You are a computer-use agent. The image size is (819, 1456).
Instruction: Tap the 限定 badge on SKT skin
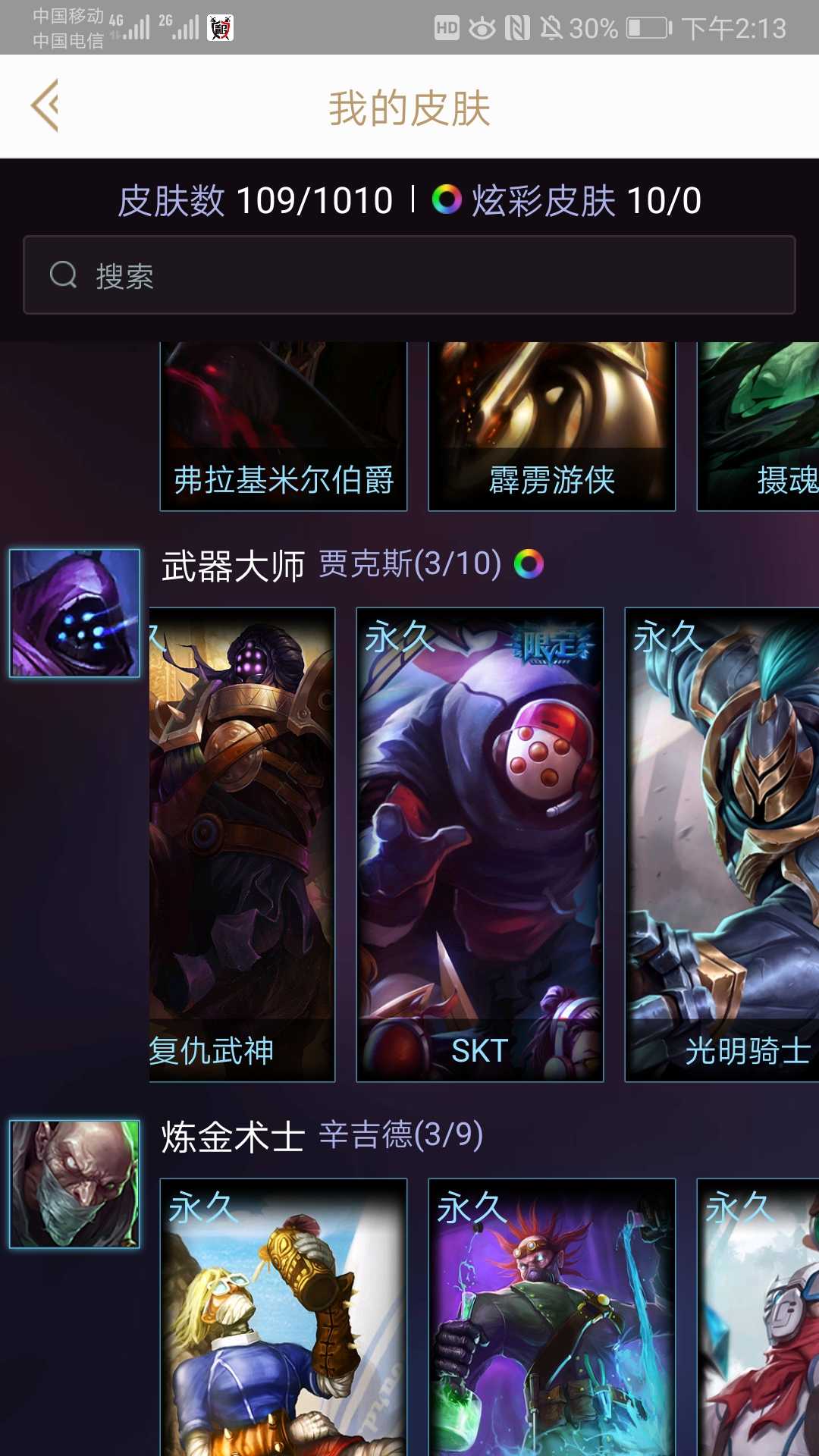point(551,645)
